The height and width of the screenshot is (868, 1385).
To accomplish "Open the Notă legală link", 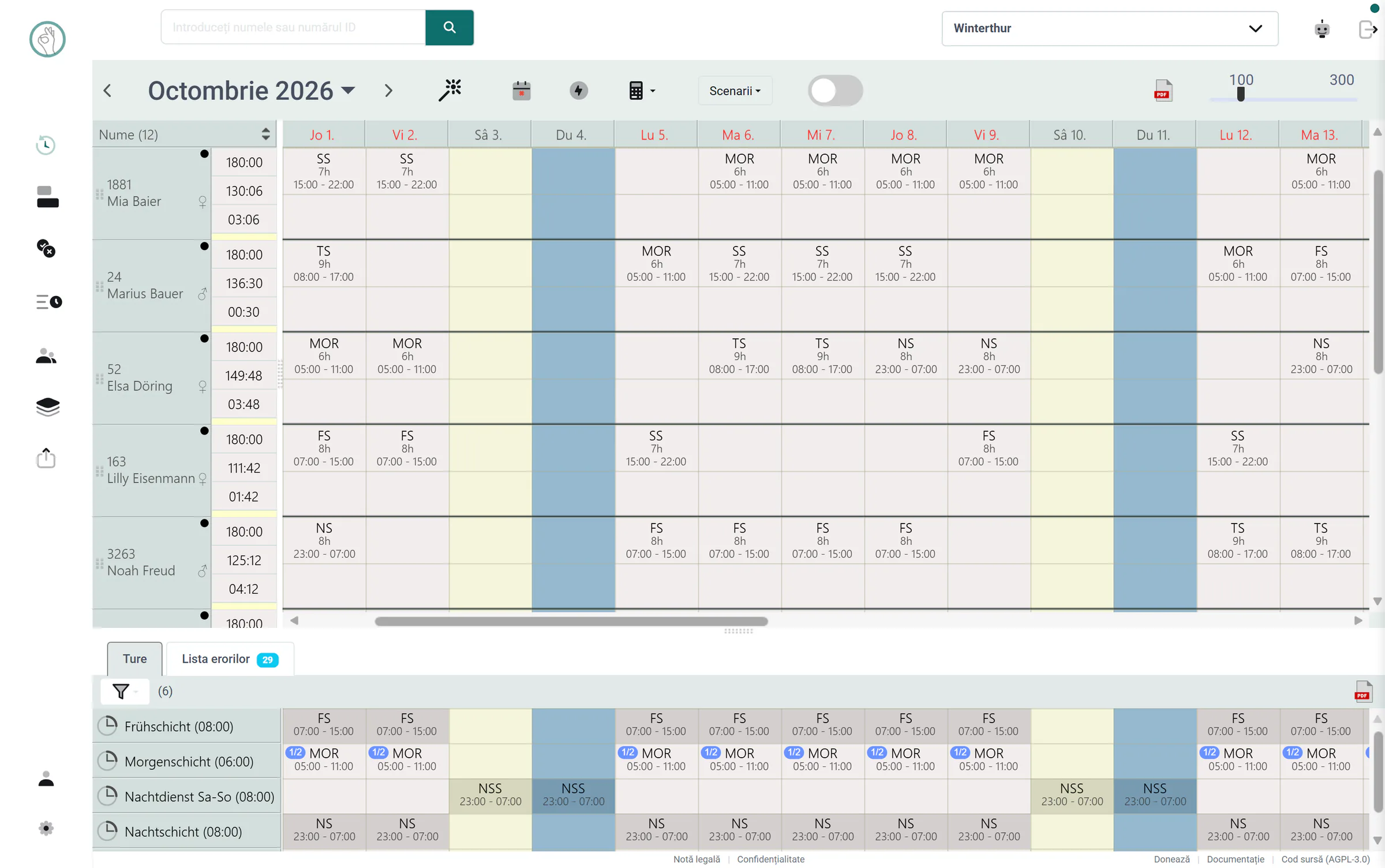I will (x=697, y=859).
